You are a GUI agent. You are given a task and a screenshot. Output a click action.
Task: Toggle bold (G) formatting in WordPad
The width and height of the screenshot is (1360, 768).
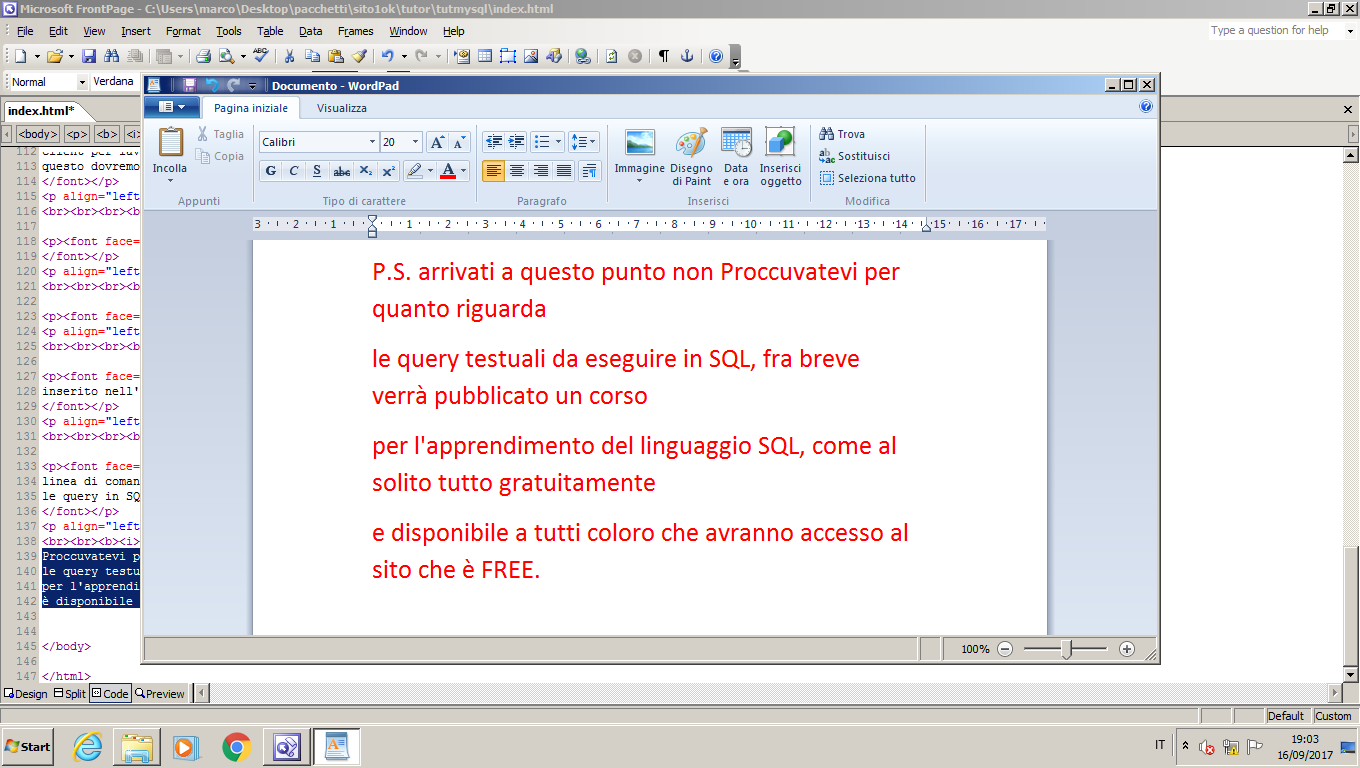point(270,171)
